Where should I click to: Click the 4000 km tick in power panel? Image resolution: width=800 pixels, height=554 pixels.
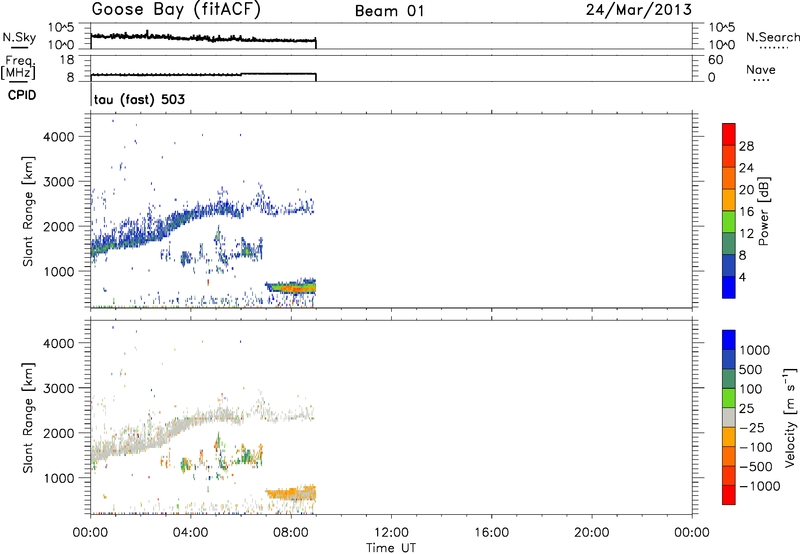[59, 137]
